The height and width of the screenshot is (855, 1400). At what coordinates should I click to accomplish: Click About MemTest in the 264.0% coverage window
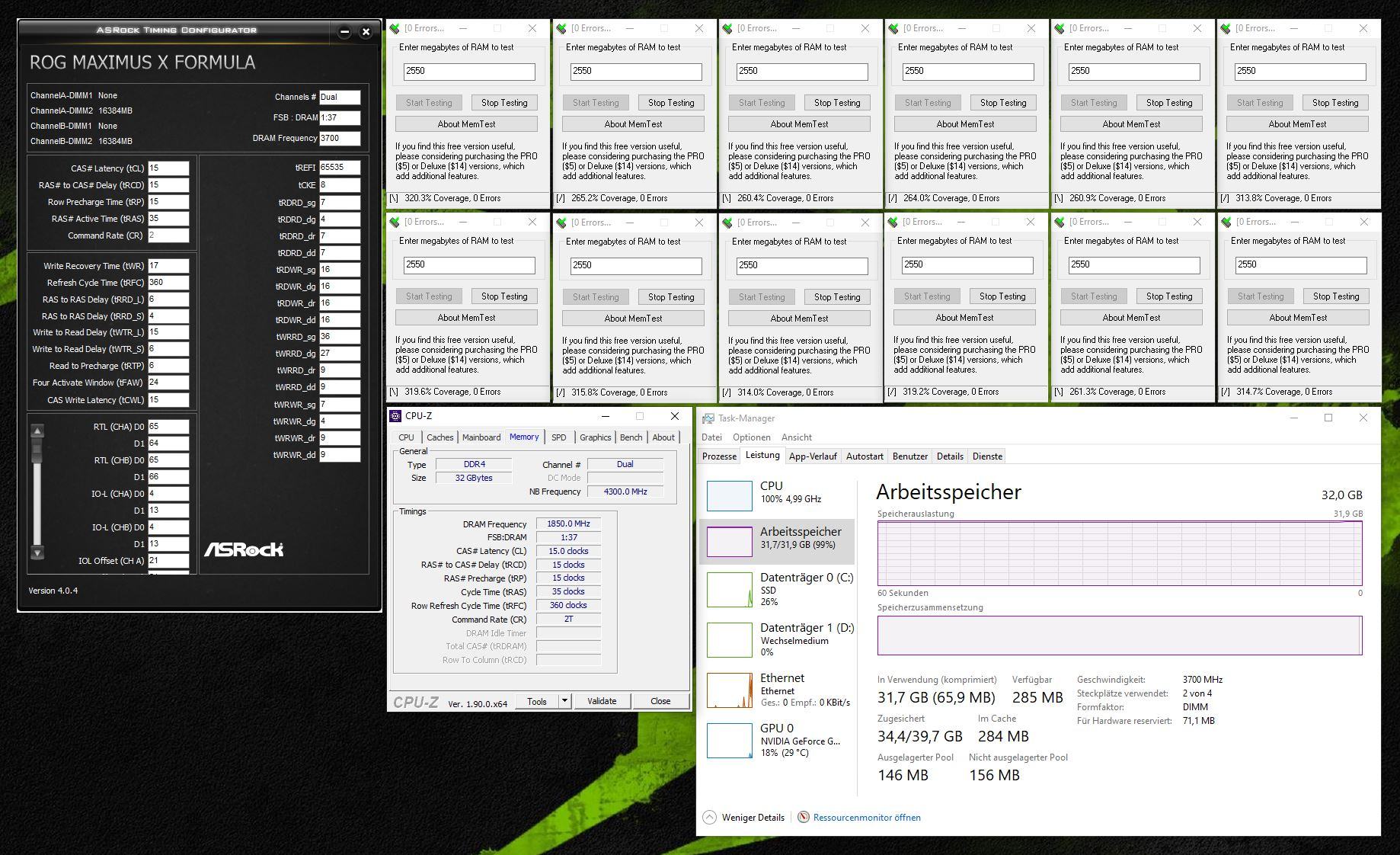965,124
